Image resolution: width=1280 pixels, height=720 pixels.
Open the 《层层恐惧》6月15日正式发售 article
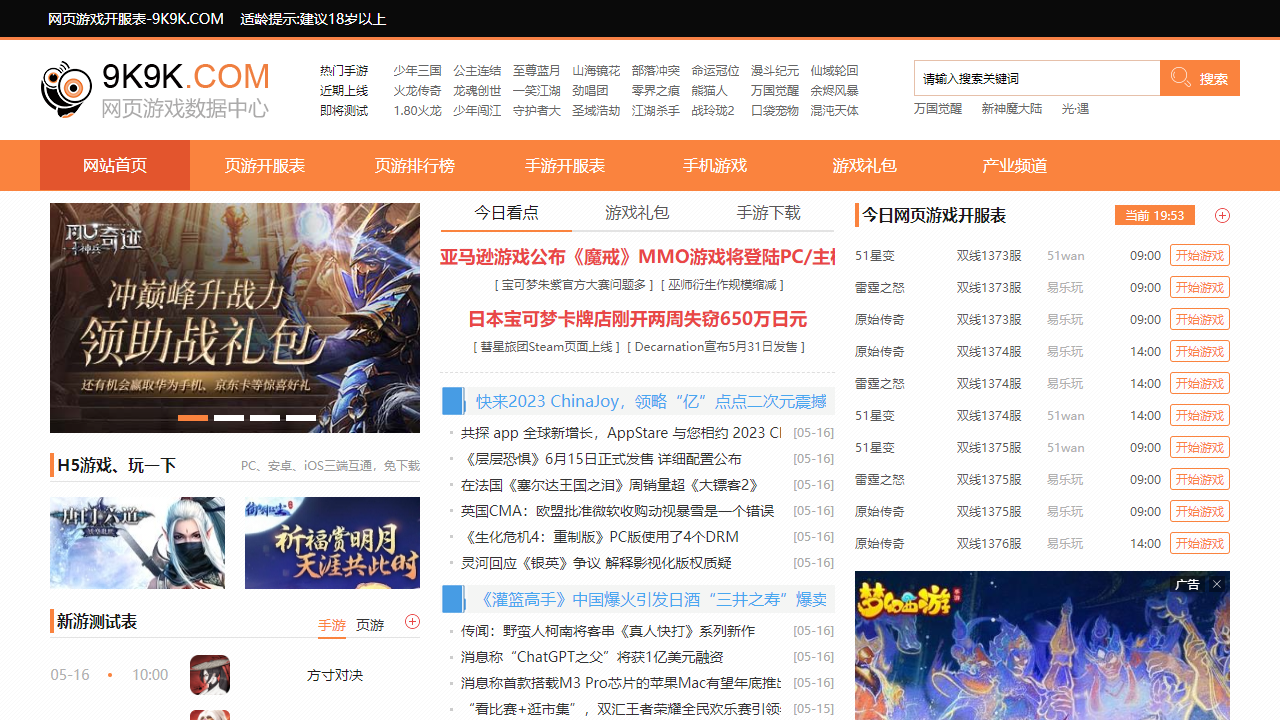[602, 459]
